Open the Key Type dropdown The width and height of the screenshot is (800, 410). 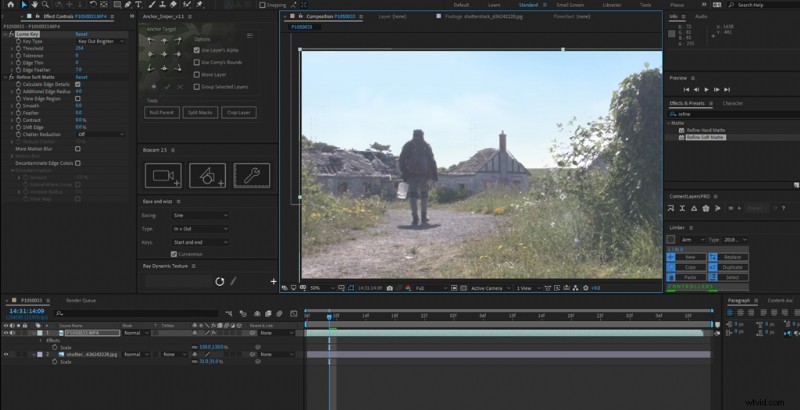[x=101, y=41]
